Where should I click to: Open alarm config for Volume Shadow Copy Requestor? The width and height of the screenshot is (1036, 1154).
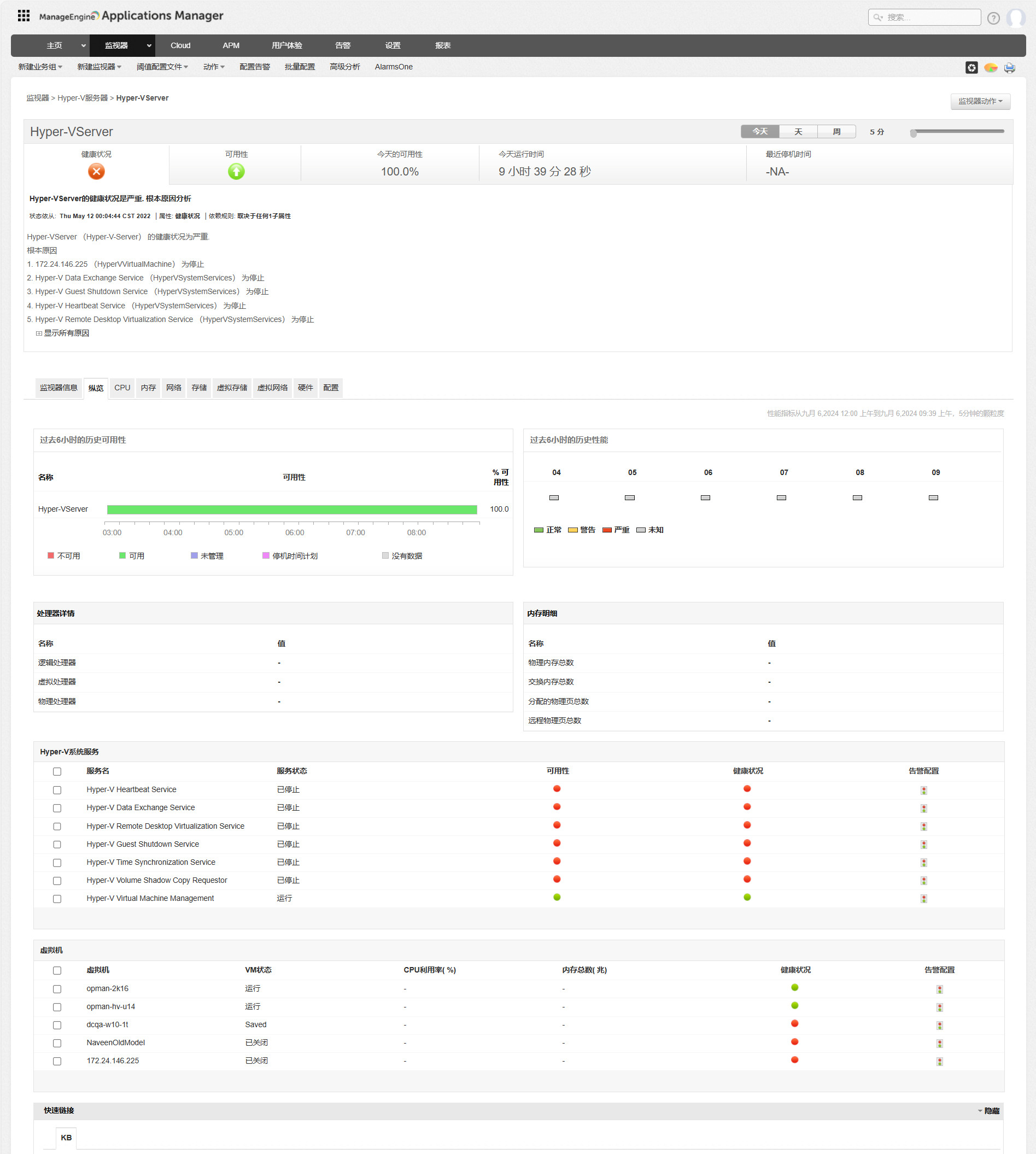tap(924, 881)
